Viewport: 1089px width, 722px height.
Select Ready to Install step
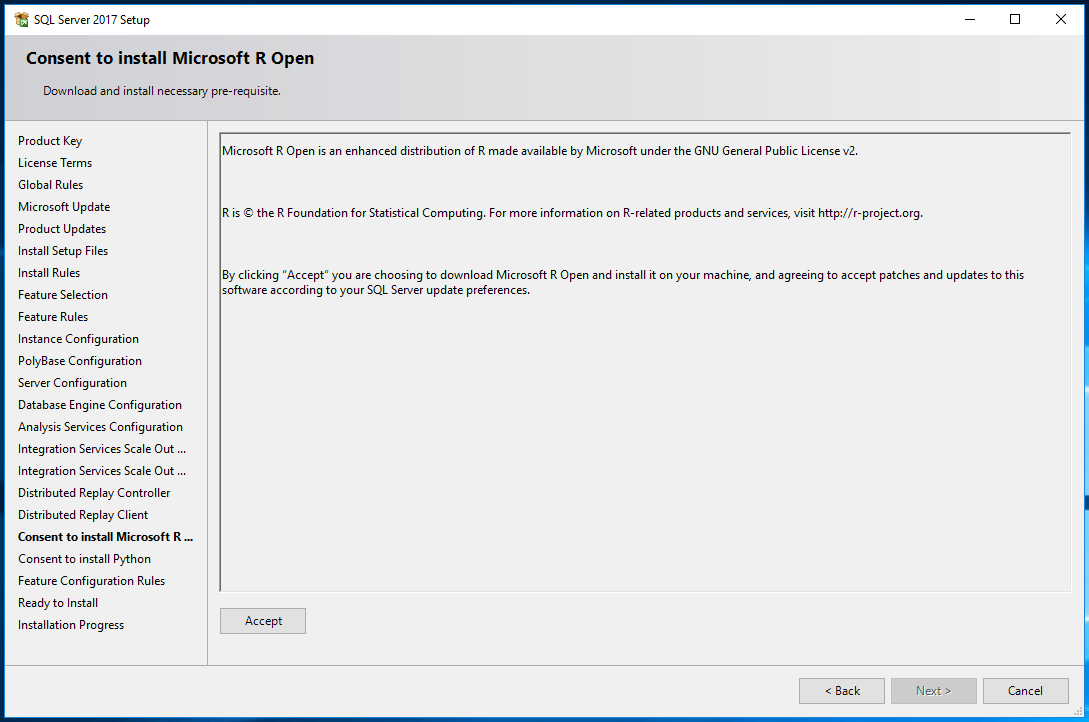click(x=58, y=603)
